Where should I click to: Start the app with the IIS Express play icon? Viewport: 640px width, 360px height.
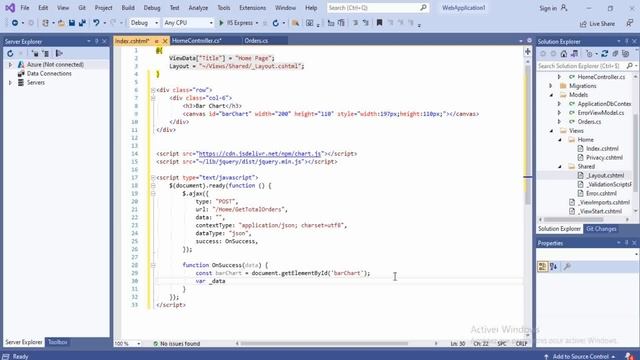pos(221,23)
